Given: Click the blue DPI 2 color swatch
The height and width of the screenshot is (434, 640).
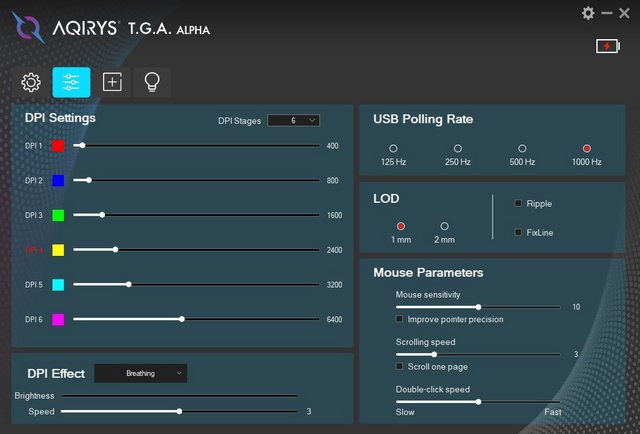Looking at the screenshot, I should (58, 180).
